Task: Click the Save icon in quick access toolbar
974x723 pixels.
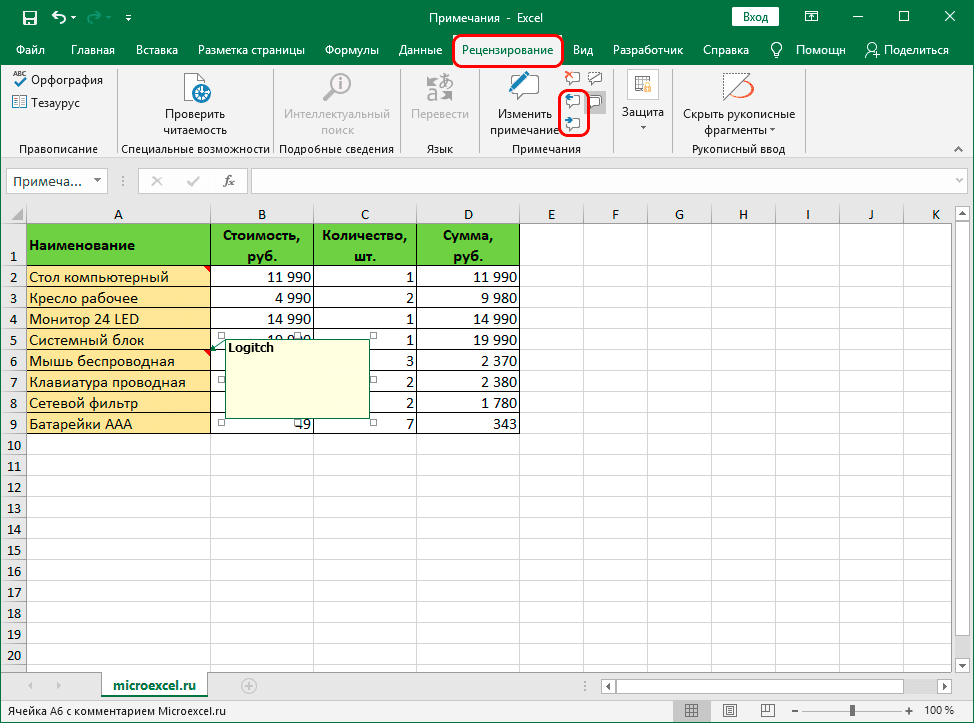Action: [29, 17]
